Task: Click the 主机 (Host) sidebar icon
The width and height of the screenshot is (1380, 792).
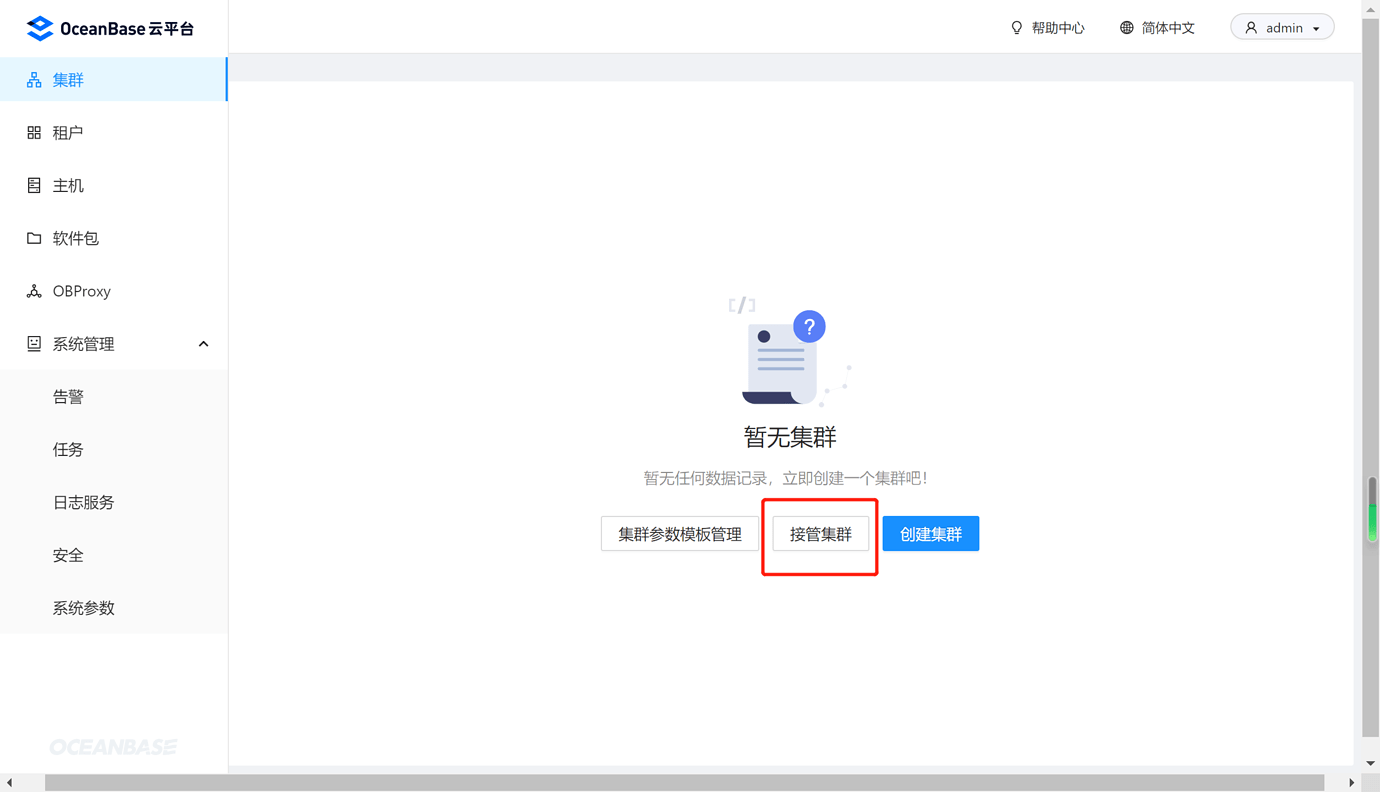Action: click(33, 184)
